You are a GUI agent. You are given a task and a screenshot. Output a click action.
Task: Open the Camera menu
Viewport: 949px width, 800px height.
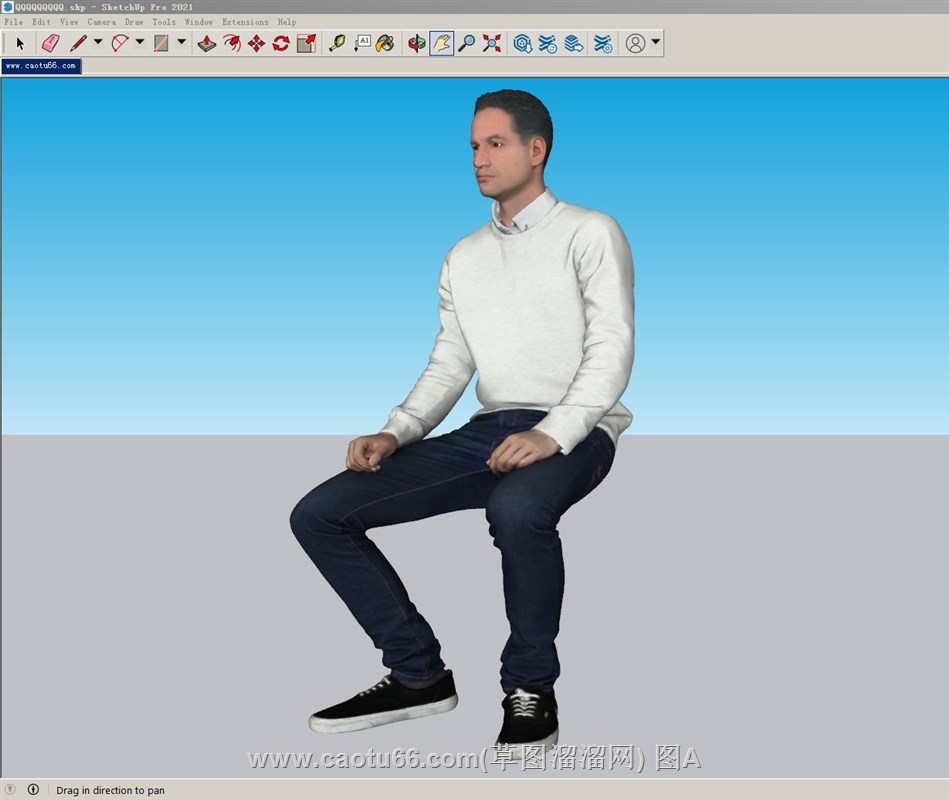[x=101, y=21]
